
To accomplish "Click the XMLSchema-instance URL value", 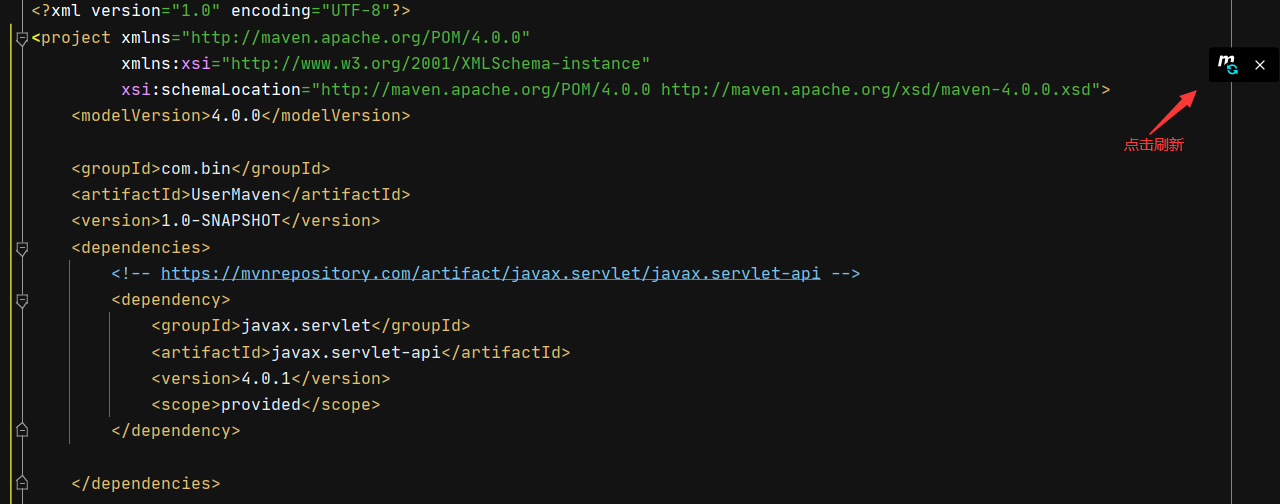I will coord(436,64).
